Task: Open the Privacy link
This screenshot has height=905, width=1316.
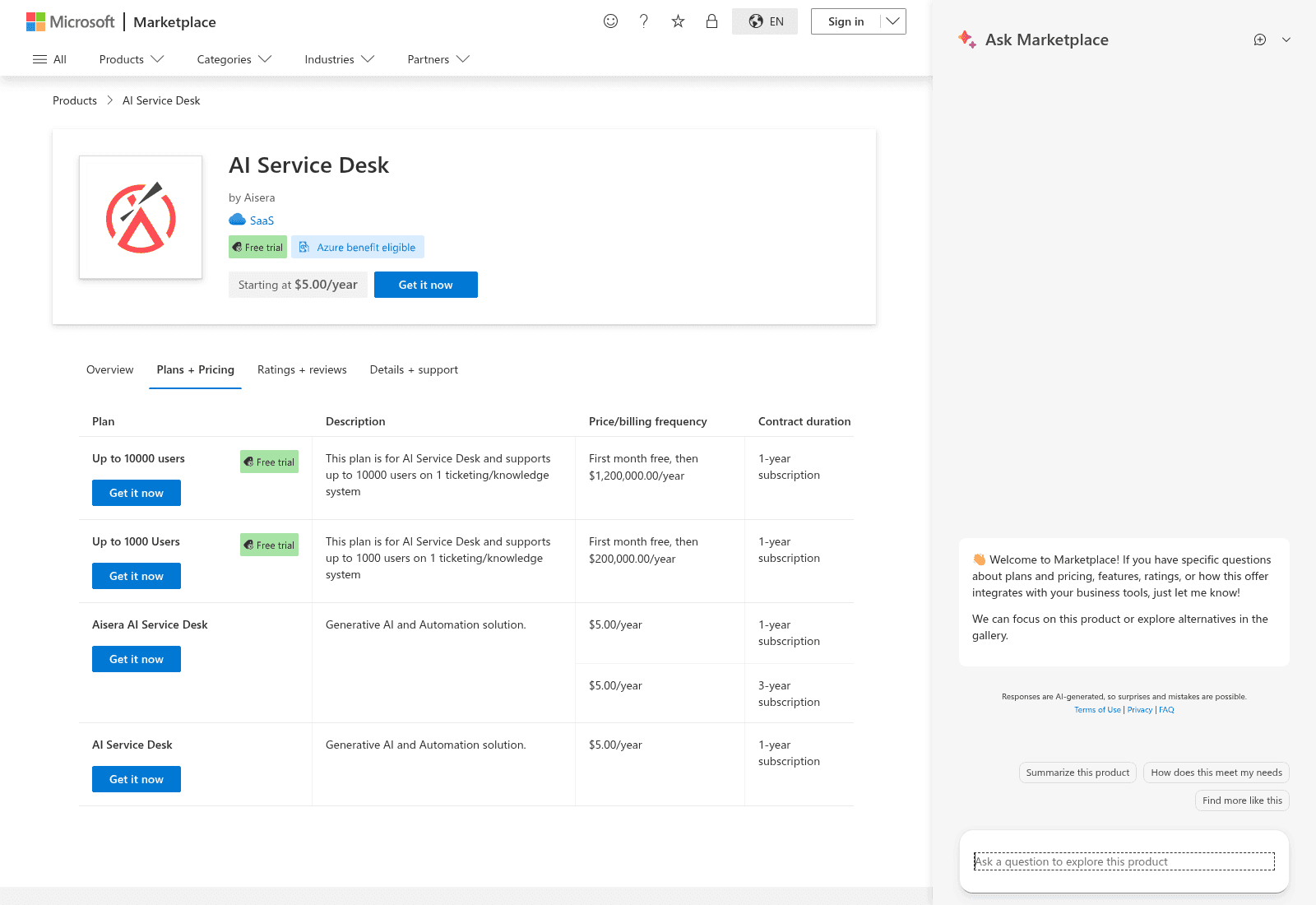Action: 1140,710
